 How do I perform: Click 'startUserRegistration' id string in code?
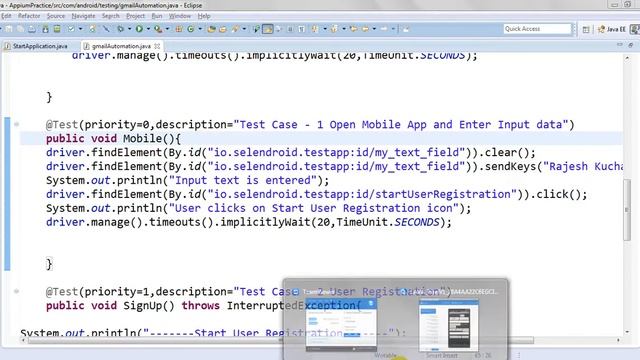[x=442, y=194]
